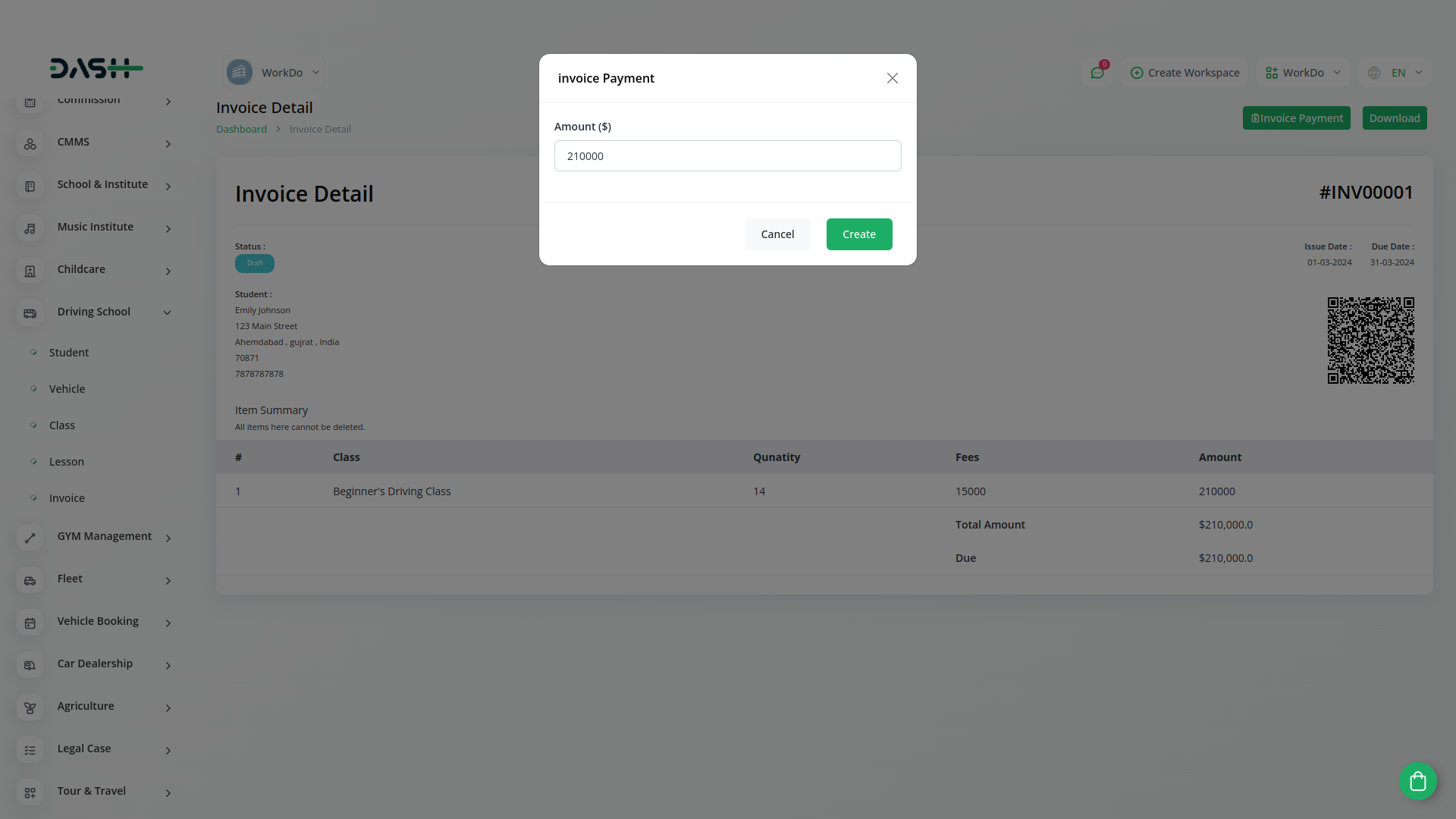Open the Student submenu item
Screen dimensions: 1456x819
tap(69, 353)
